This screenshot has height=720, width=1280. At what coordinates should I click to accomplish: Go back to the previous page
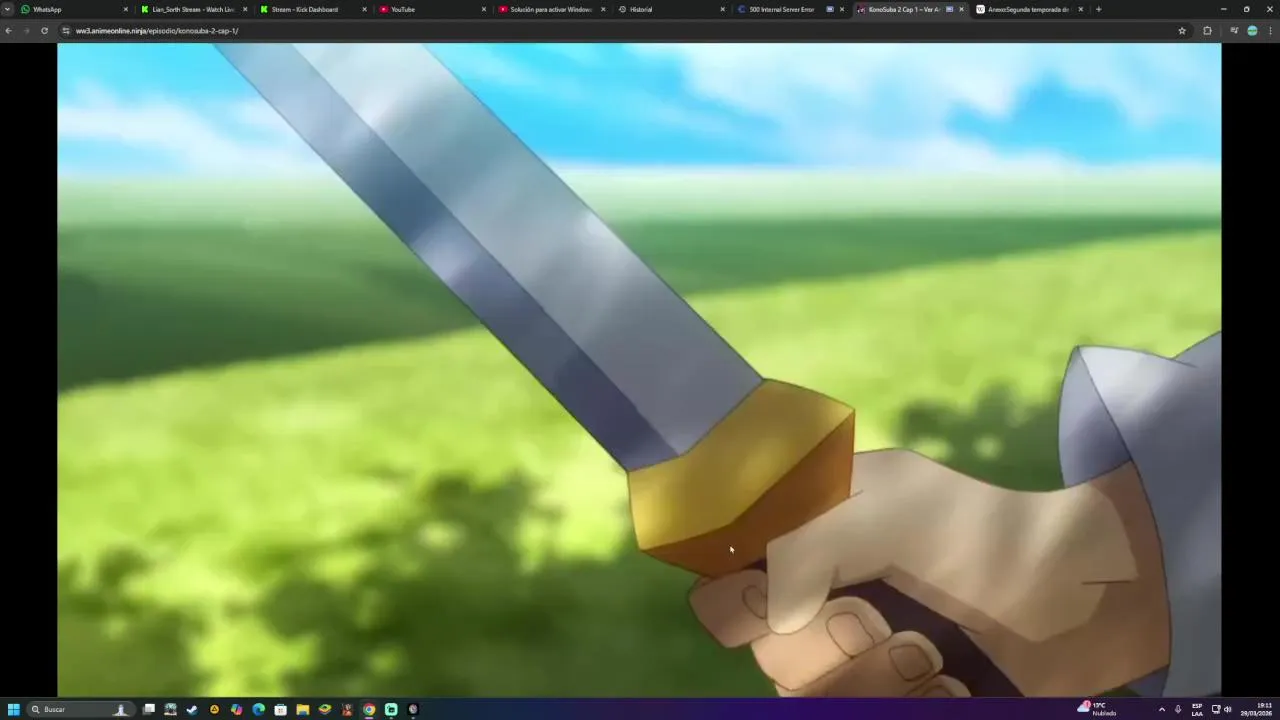tap(8, 31)
